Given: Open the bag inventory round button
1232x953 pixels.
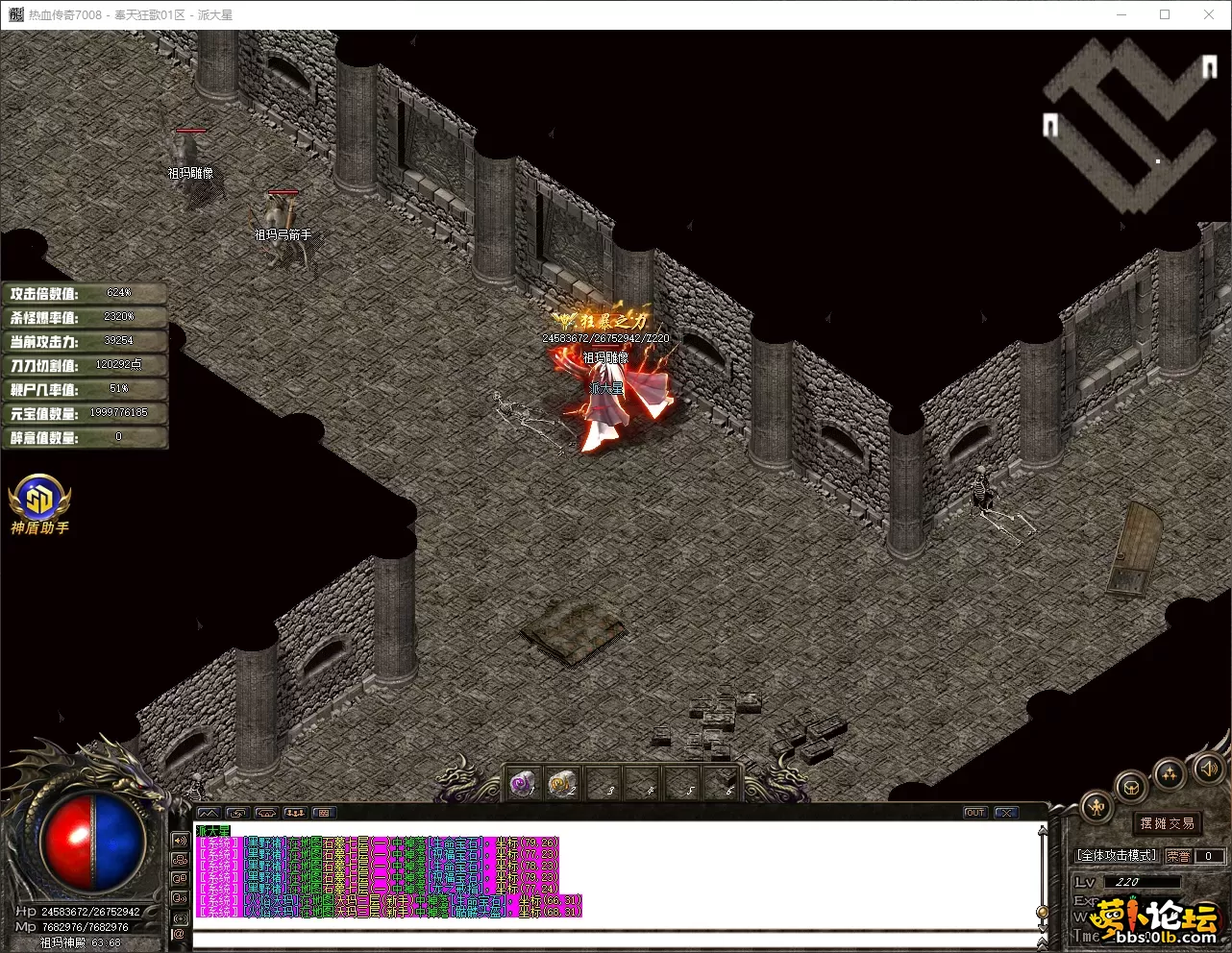Looking at the screenshot, I should pos(1132,788).
